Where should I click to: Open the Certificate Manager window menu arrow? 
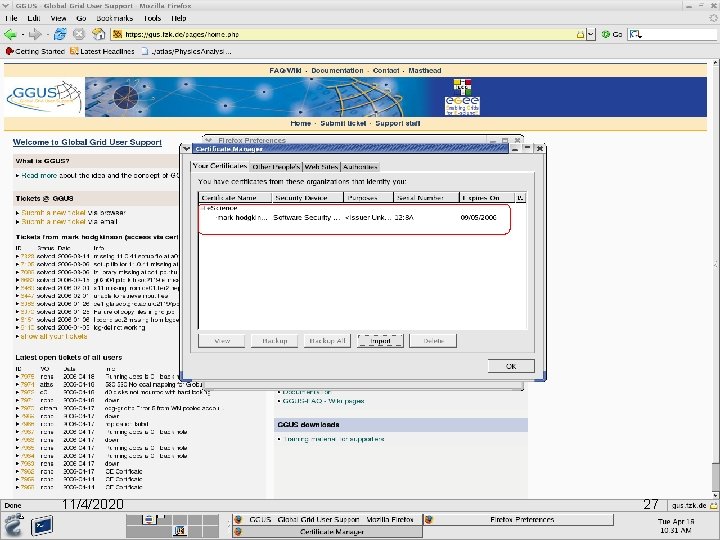[186, 149]
